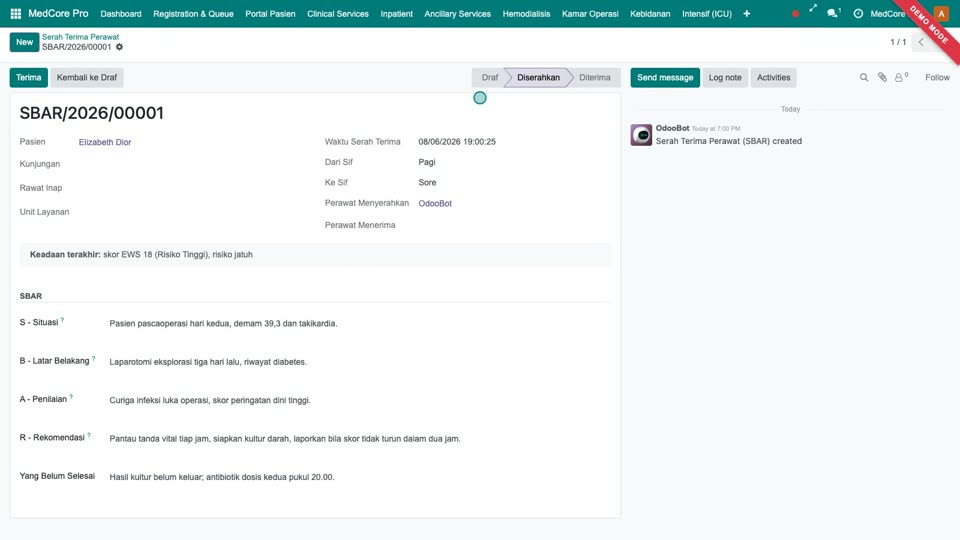
Task: Select the Diterima status stage
Action: 594,78
